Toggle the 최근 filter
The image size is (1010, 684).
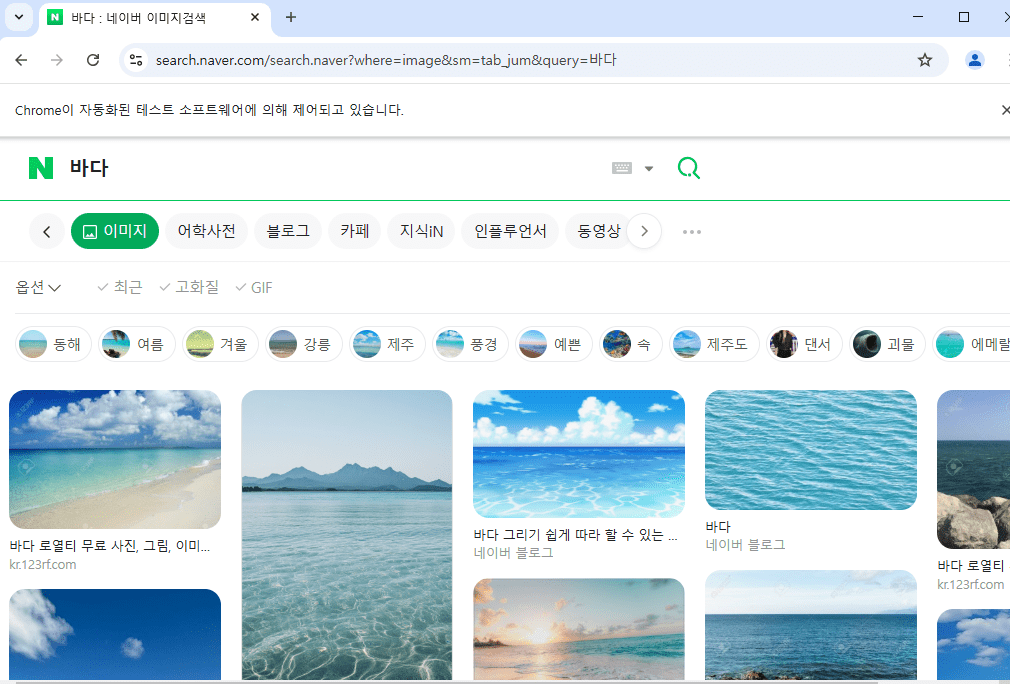pos(120,287)
